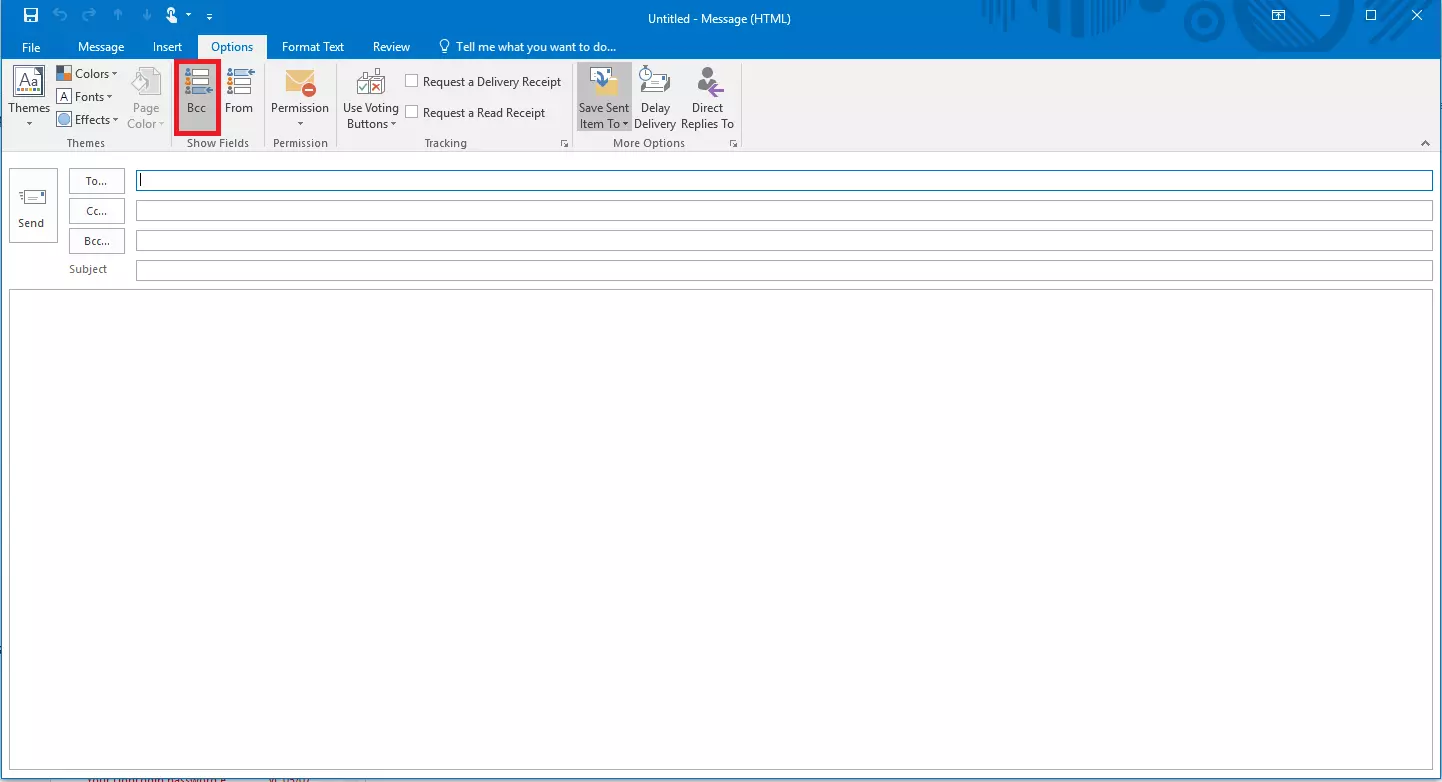Open the Use Voting Buttons dropdown

coord(370,97)
